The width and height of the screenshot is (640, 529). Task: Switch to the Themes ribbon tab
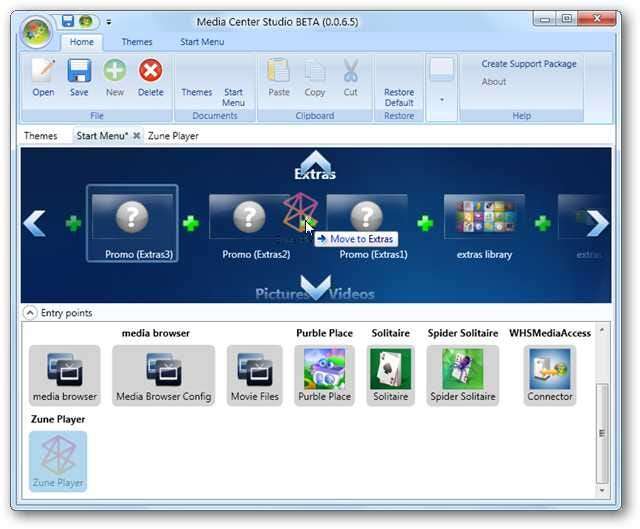click(137, 42)
